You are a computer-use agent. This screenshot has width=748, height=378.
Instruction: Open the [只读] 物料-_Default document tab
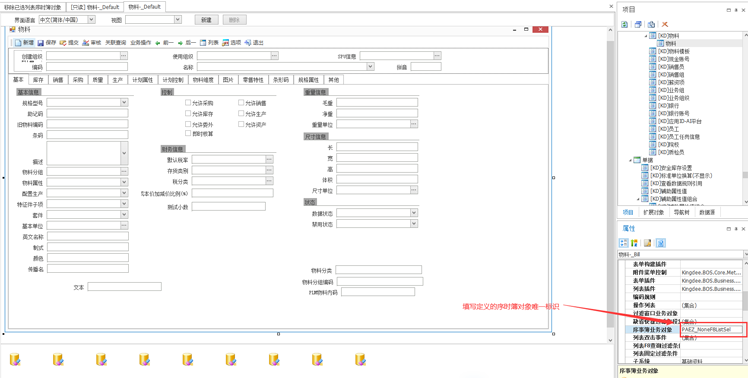pyautogui.click(x=94, y=7)
